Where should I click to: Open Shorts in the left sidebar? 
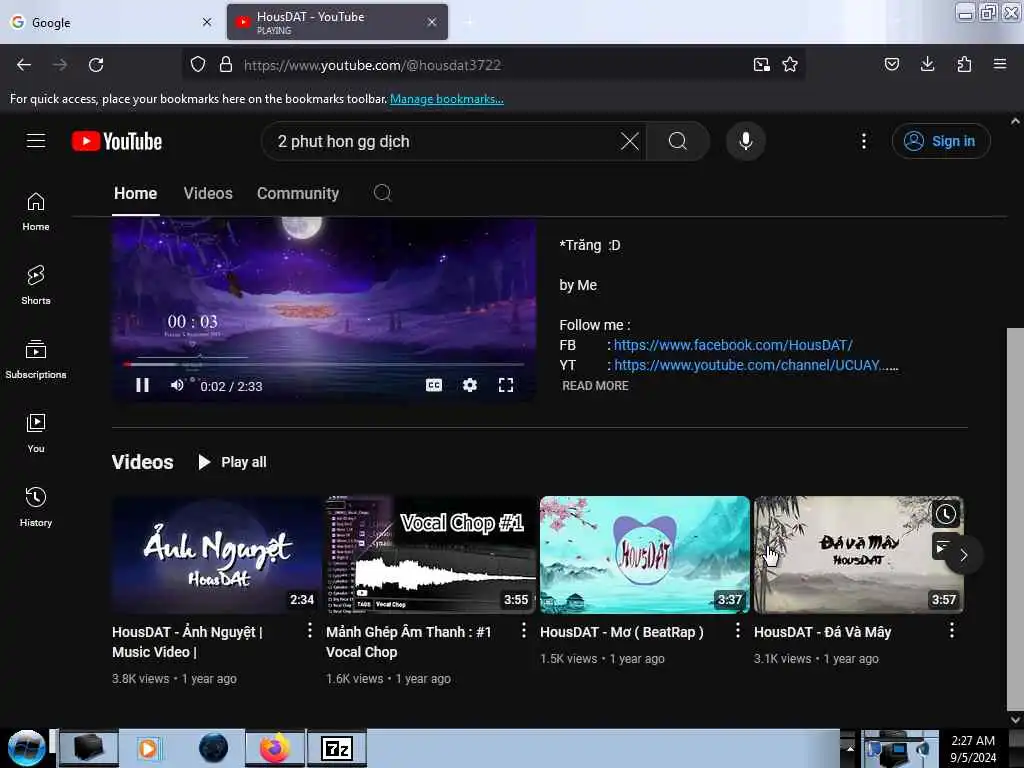click(x=36, y=285)
